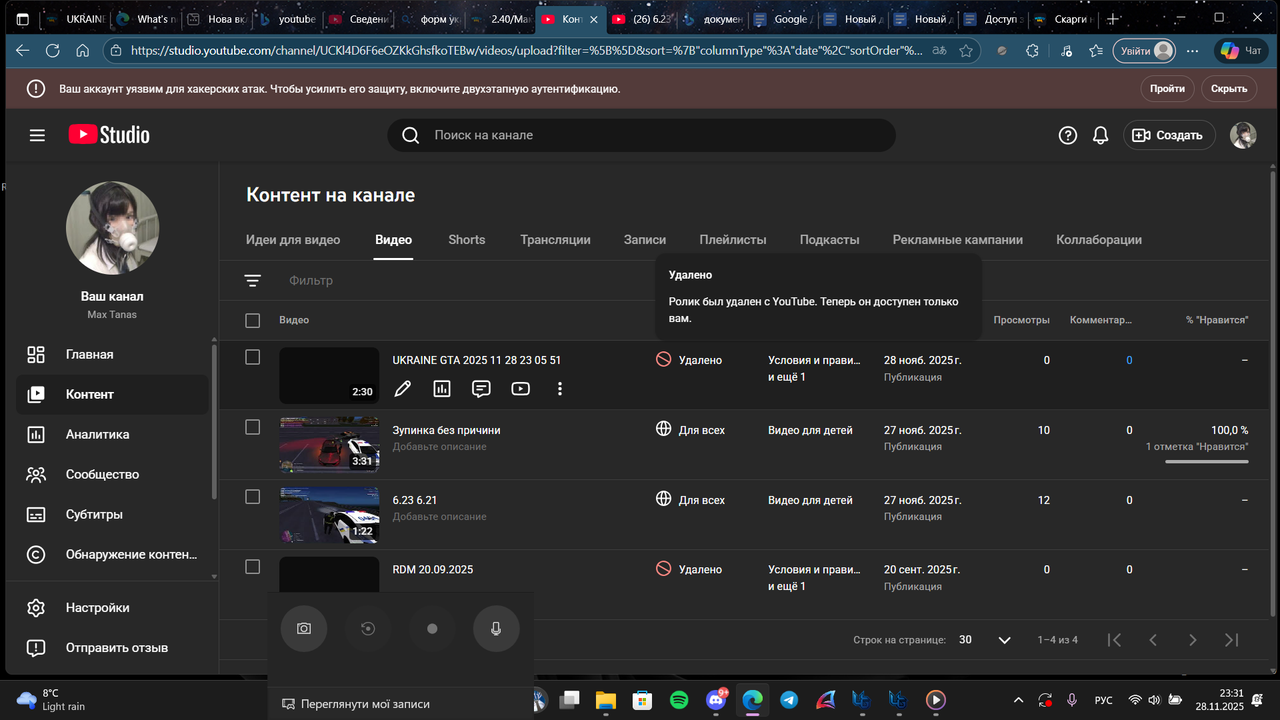Switch to the Идеи для видео tab
The image size is (1280, 720).
[x=293, y=240]
